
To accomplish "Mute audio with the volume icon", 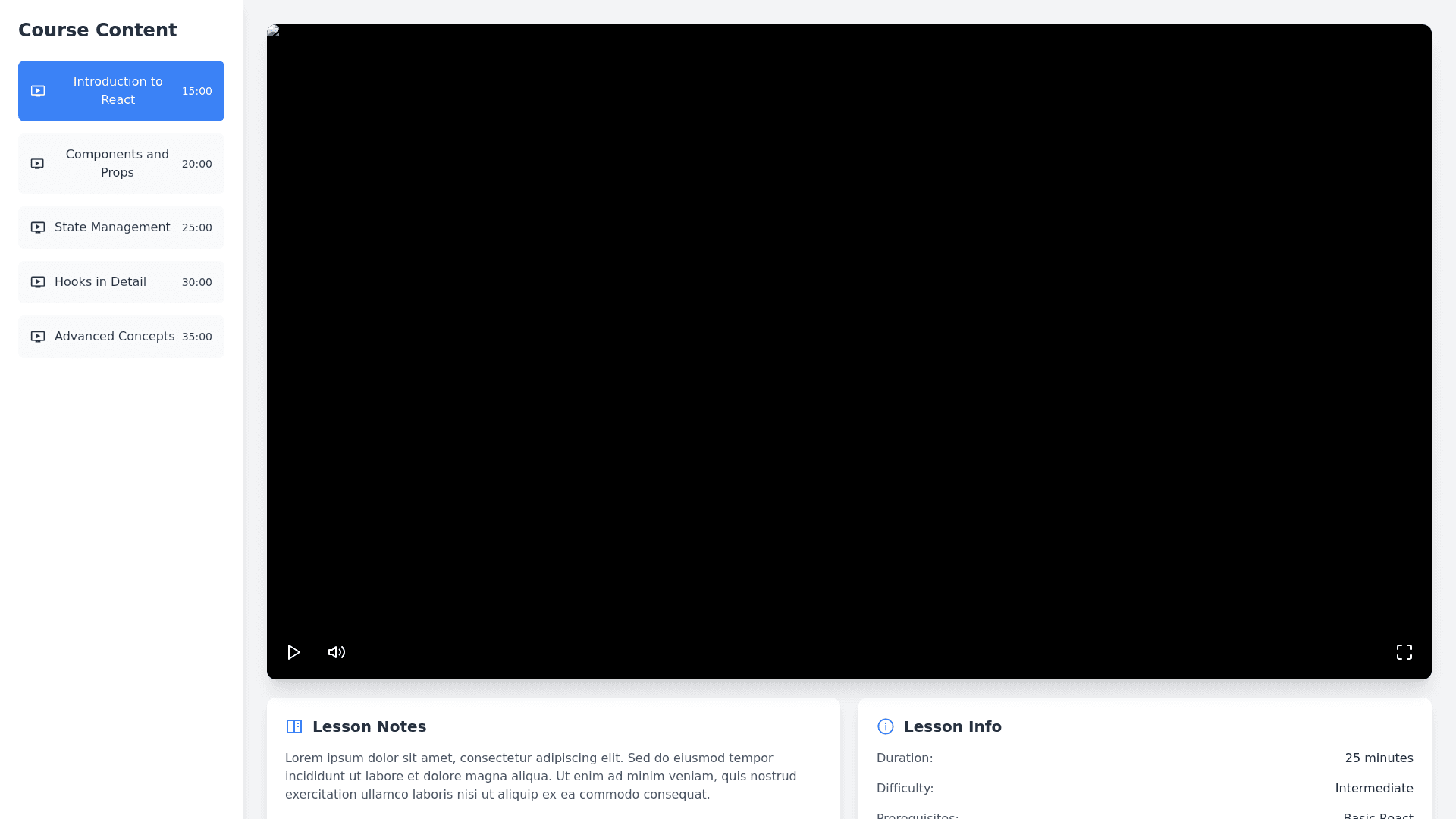I will (x=337, y=652).
